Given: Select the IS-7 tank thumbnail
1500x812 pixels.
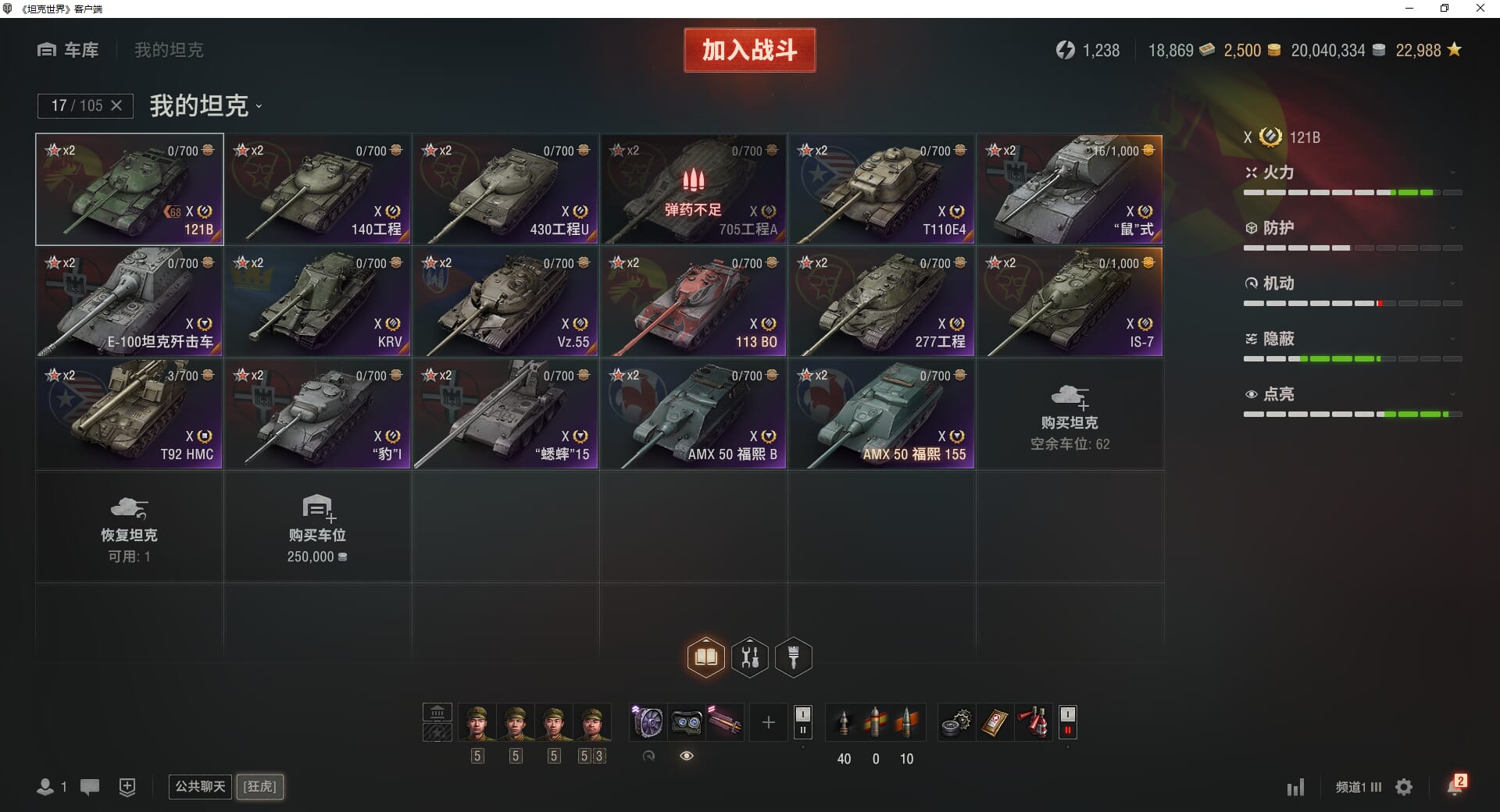Looking at the screenshot, I should coord(1070,302).
